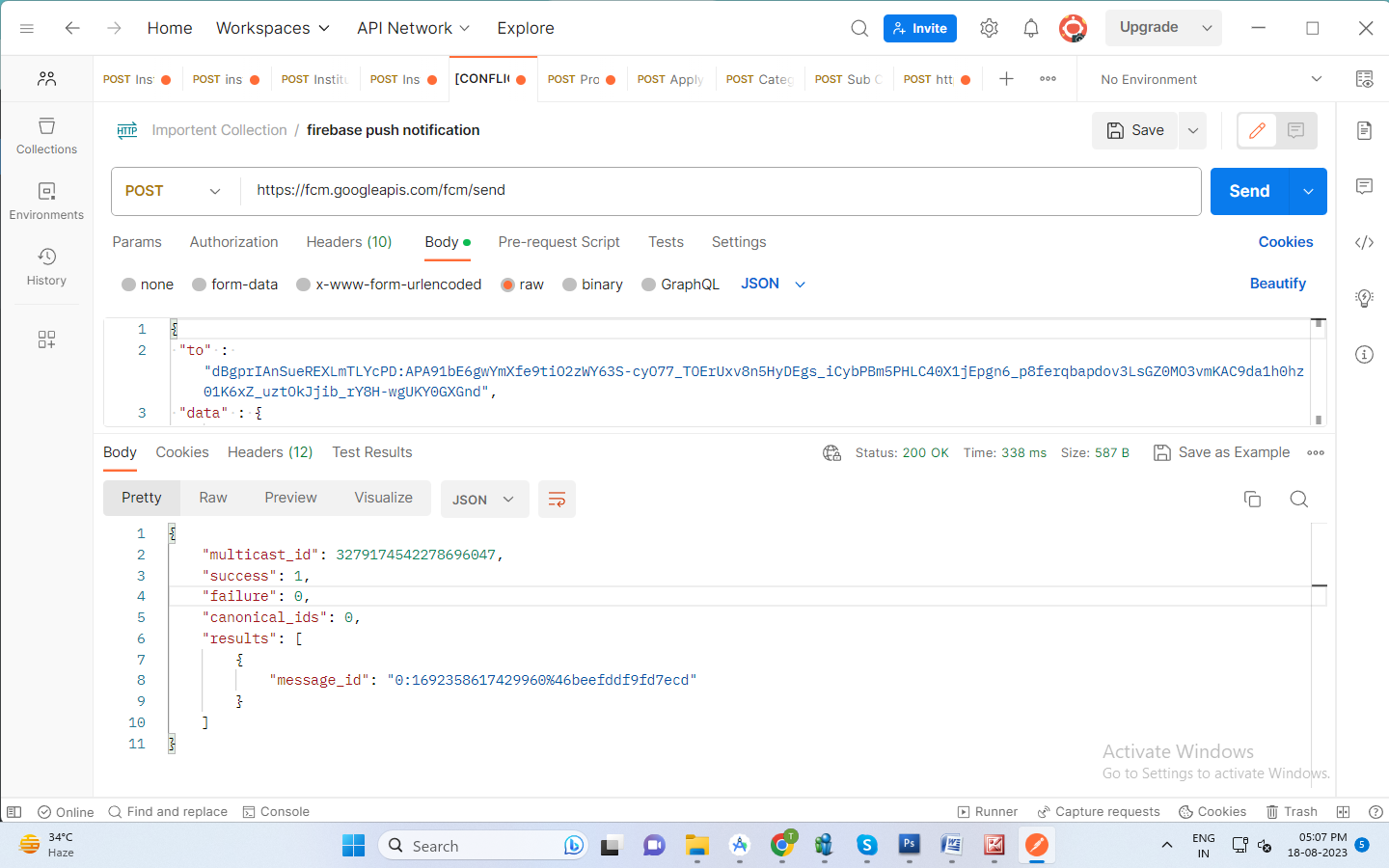Click the request URL input field

[720, 191]
